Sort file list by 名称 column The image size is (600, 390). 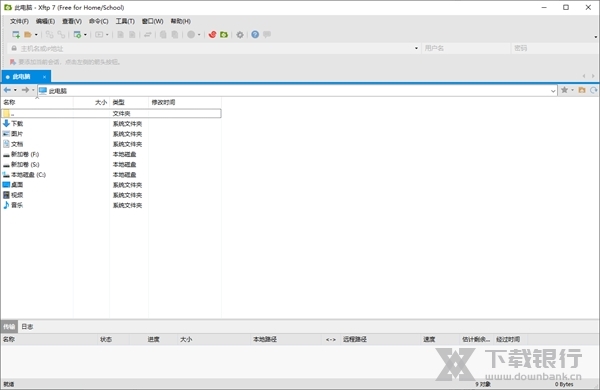point(37,102)
